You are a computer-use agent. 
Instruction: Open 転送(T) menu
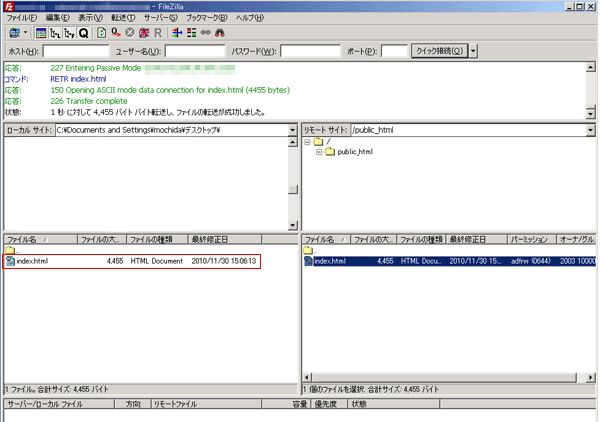[x=123, y=18]
